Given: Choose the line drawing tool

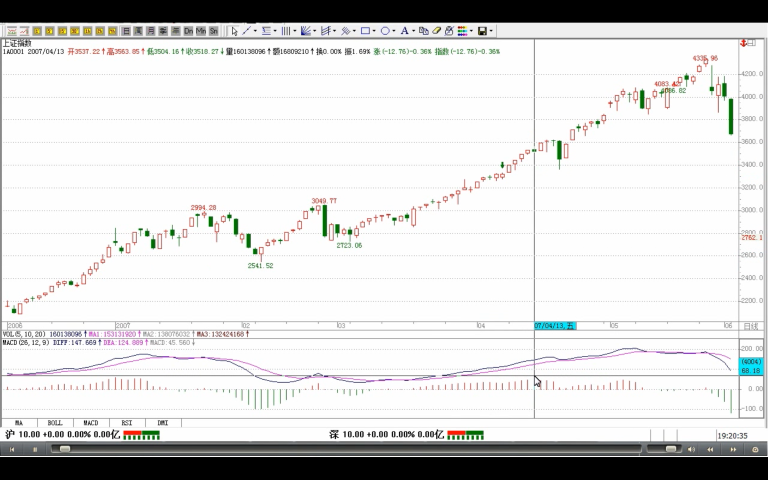Looking at the screenshot, I should [x=246, y=31].
